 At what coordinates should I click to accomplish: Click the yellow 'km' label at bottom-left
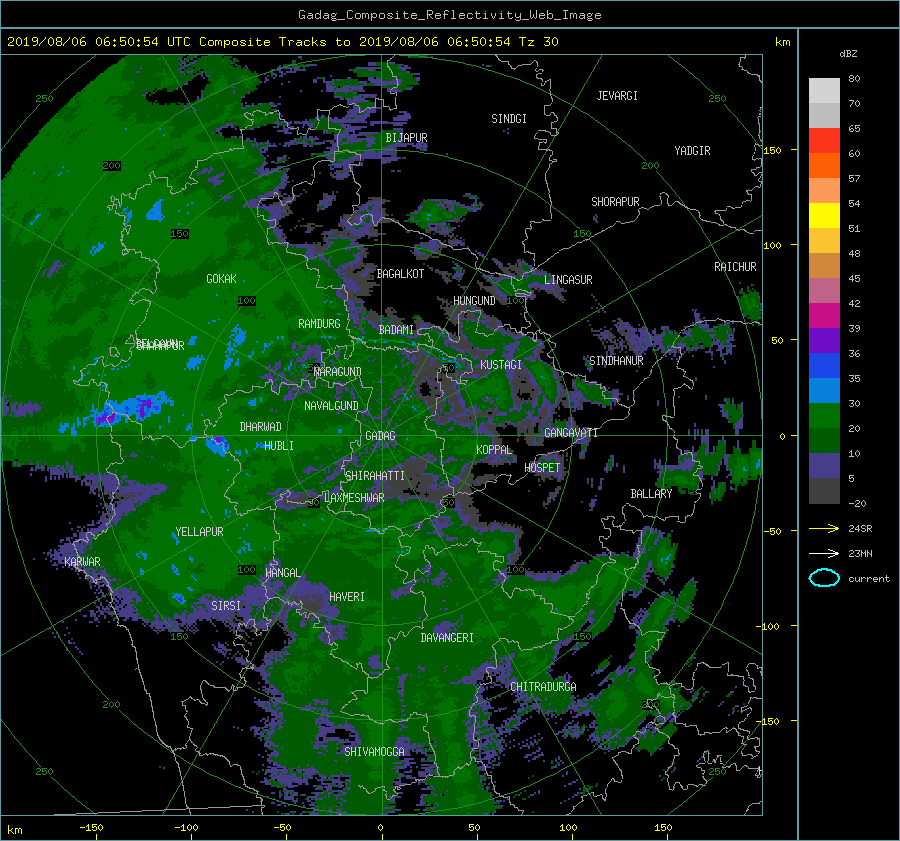(15, 830)
